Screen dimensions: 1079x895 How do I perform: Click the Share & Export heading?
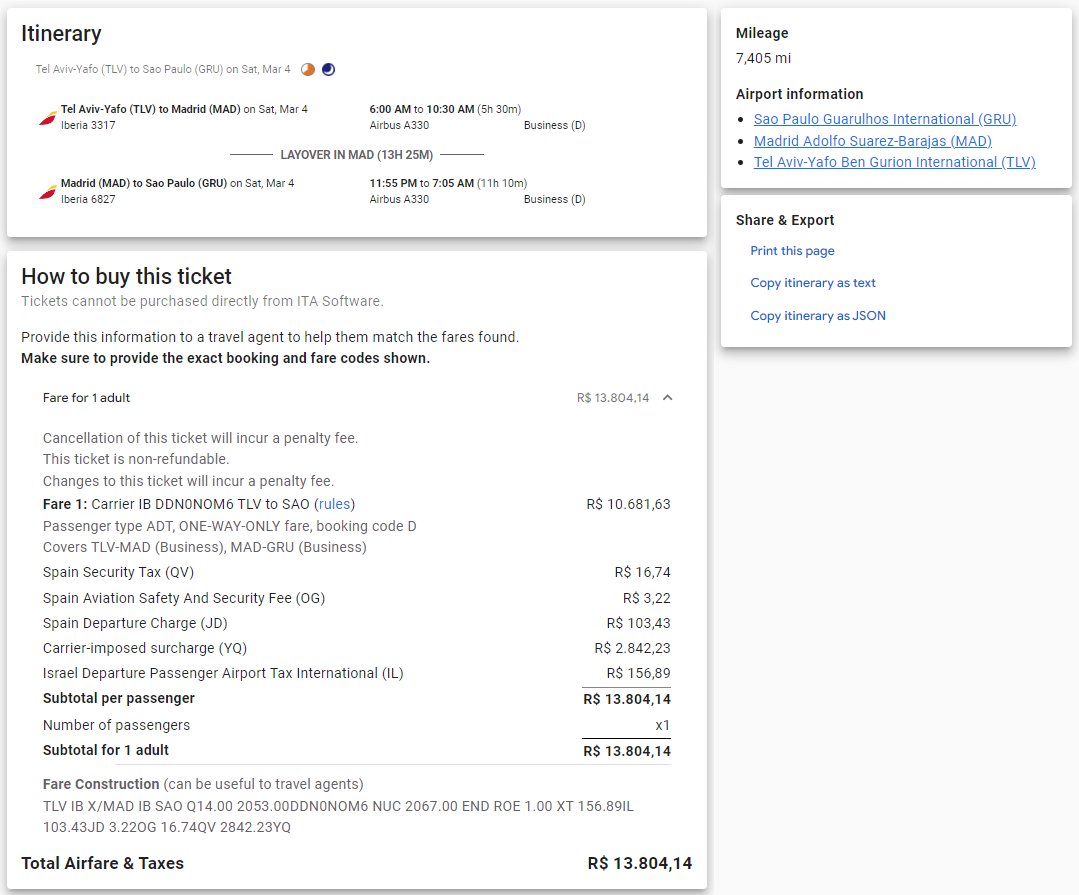pyautogui.click(x=784, y=220)
